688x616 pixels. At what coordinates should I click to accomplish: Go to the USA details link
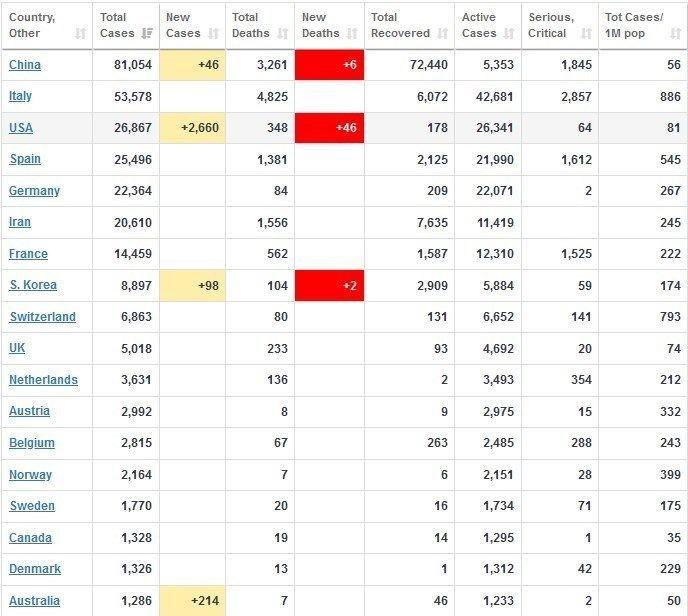coord(21,128)
